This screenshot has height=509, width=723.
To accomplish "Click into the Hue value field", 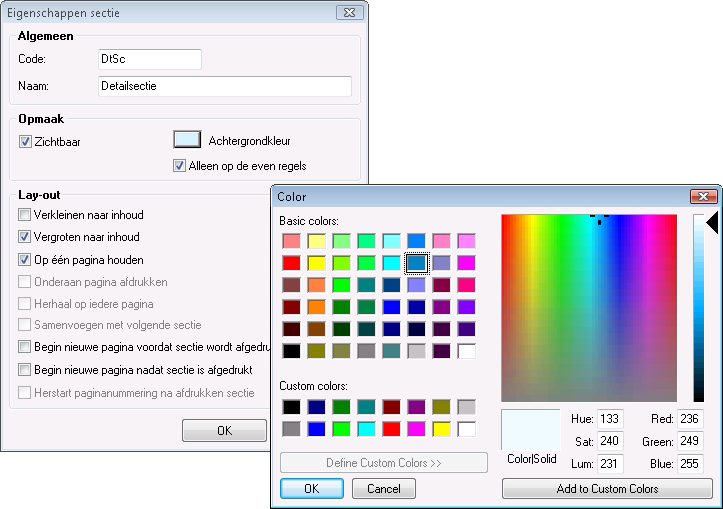I will coord(610,419).
